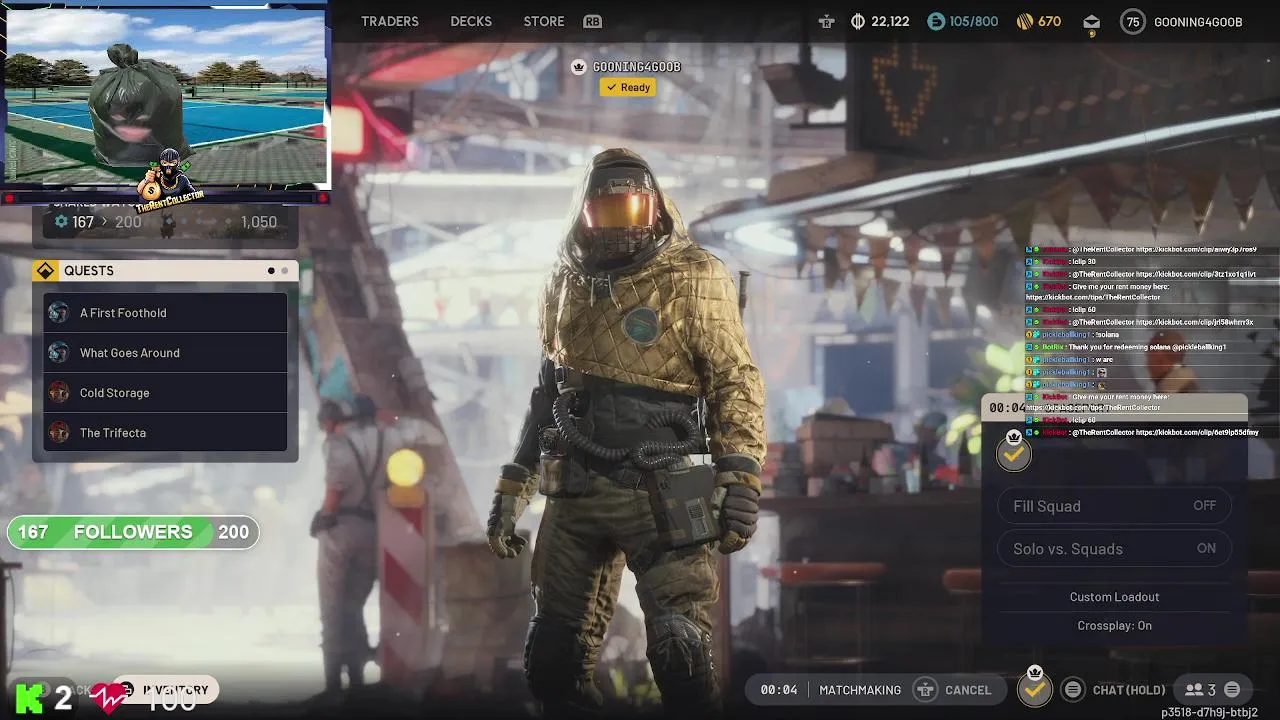
Task: Open the kickbot clip link ending 6et9lp55dfmy
Action: tap(1197, 432)
